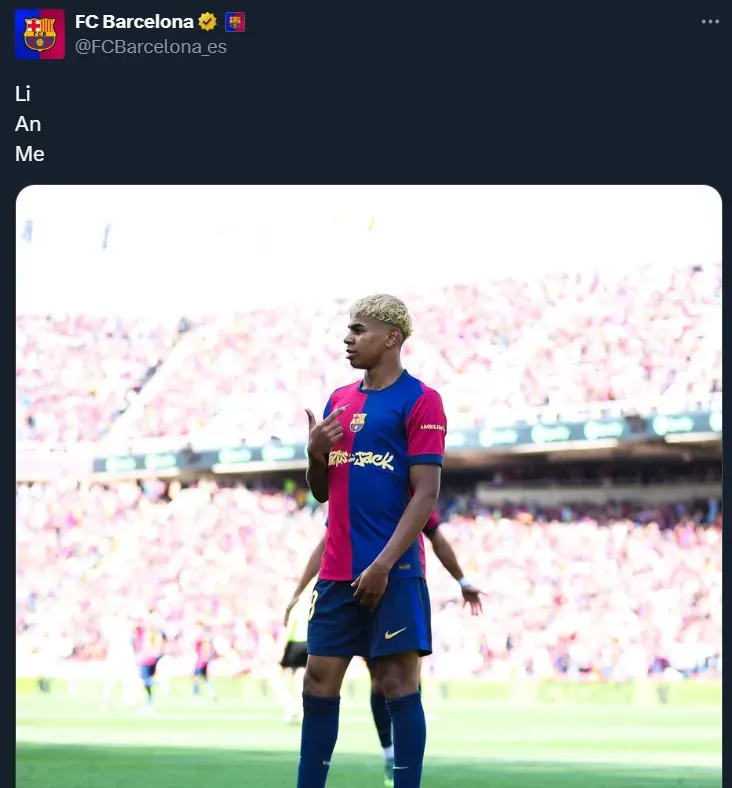This screenshot has width=732, height=788.
Task: Click the sleeve sponsor patch on the jersey
Action: coord(432,427)
